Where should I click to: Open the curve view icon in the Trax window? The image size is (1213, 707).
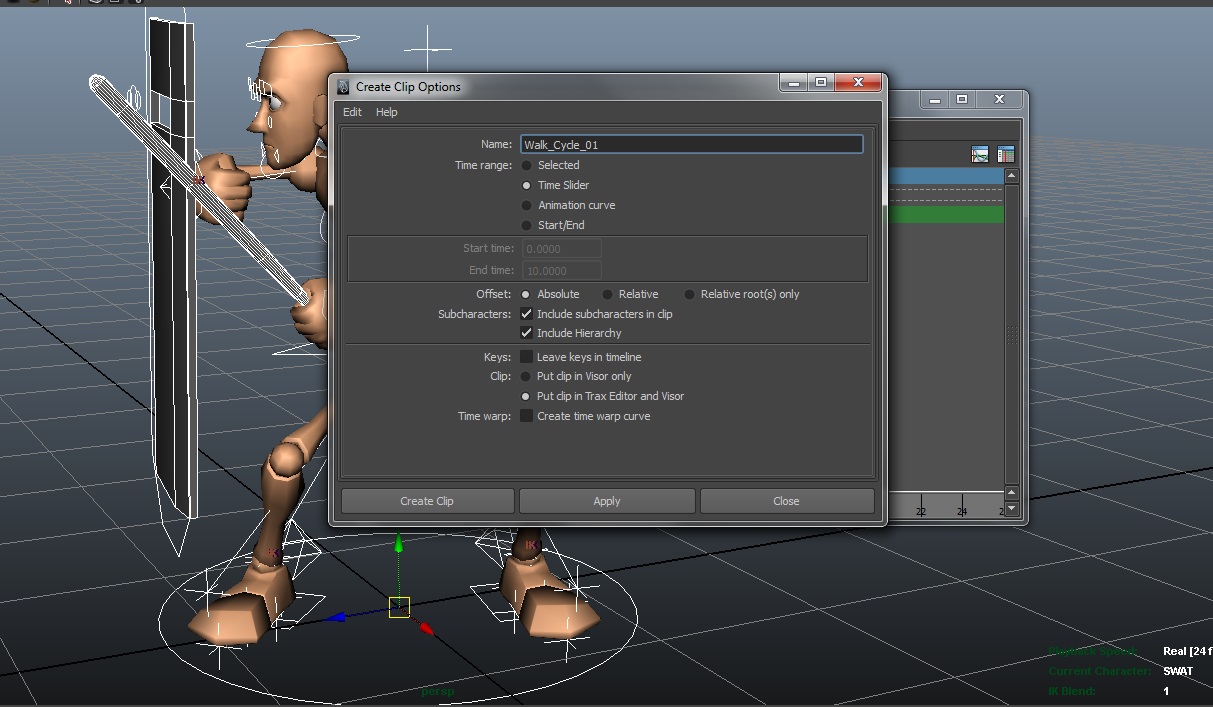coord(980,154)
